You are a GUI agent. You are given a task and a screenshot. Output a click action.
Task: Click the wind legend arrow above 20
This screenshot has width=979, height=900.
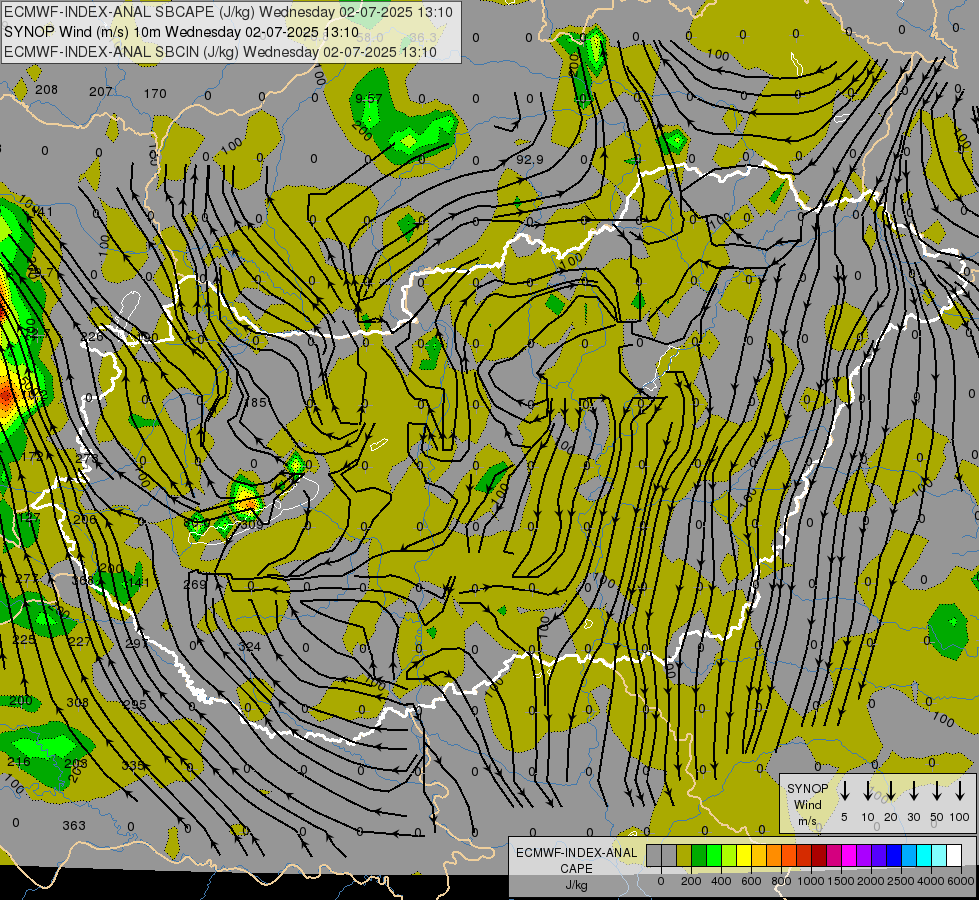(x=890, y=791)
